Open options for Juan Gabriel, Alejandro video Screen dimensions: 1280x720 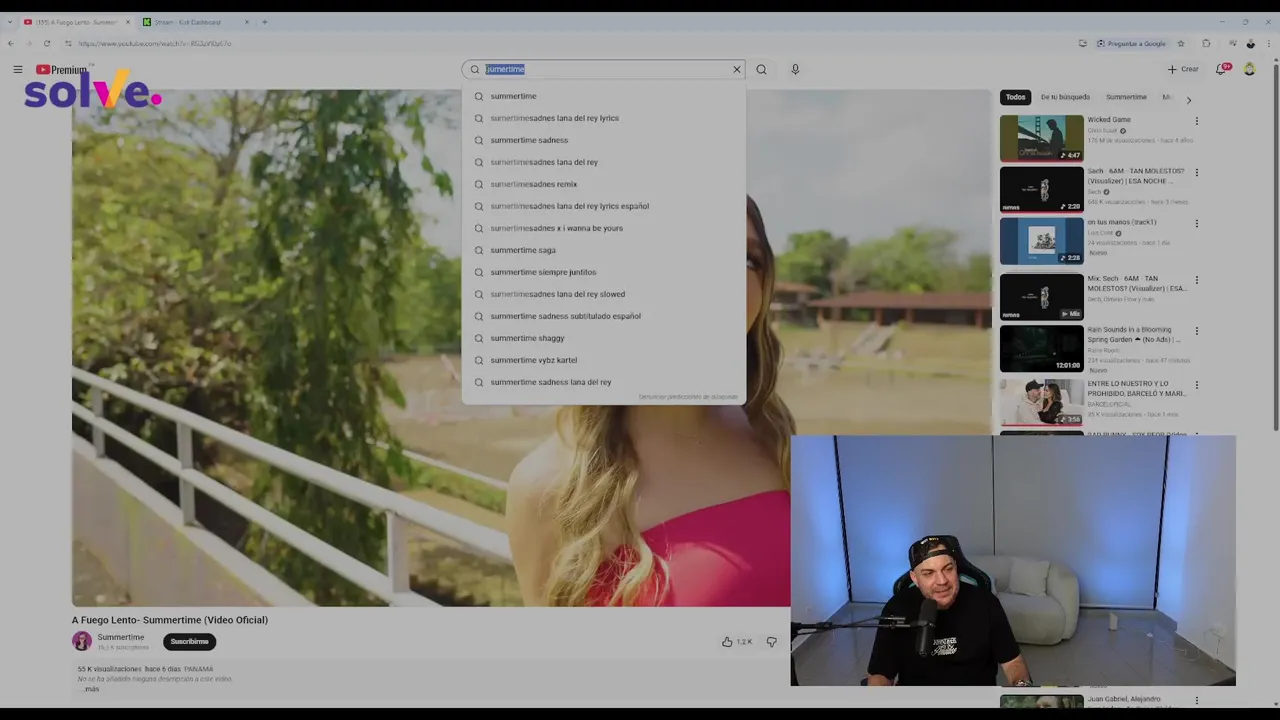pos(1196,701)
